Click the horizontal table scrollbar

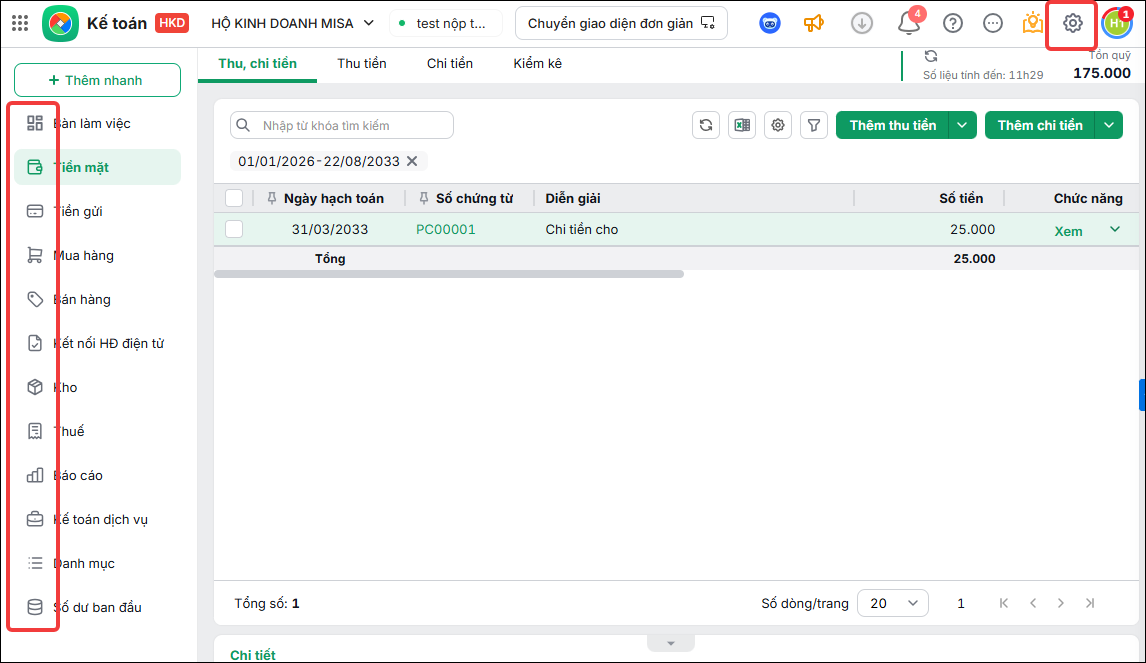pos(449,274)
